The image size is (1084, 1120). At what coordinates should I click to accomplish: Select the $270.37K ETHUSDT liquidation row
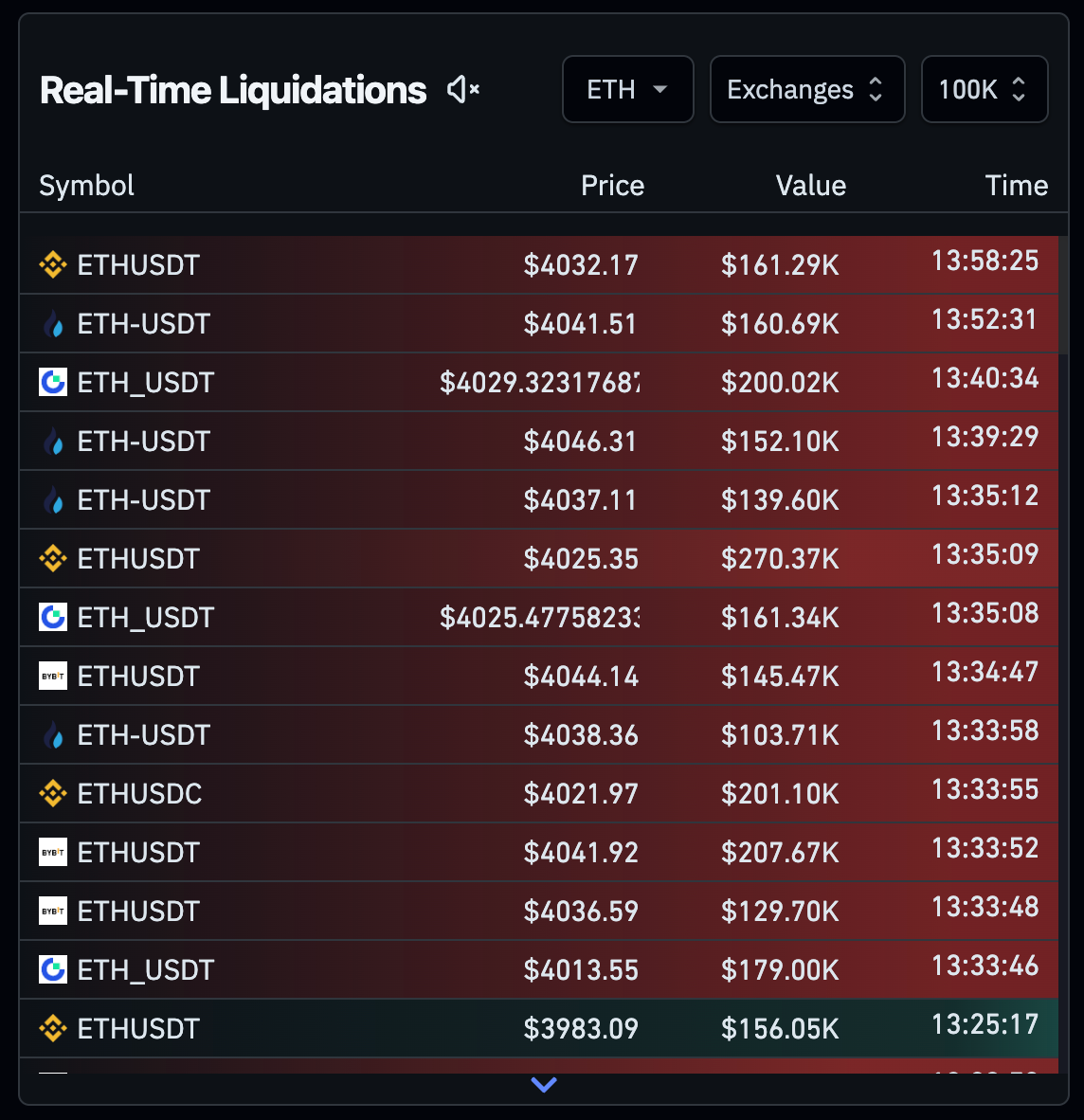[538, 559]
